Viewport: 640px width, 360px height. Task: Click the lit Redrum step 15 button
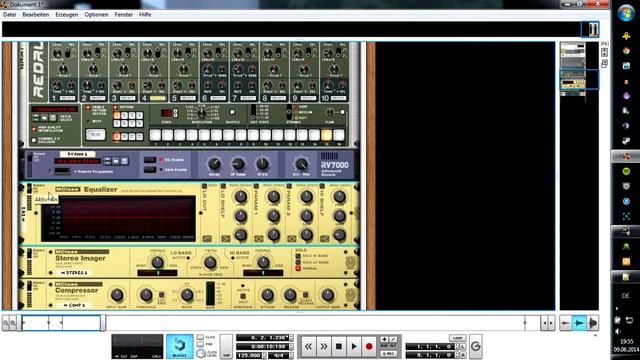(x=327, y=135)
